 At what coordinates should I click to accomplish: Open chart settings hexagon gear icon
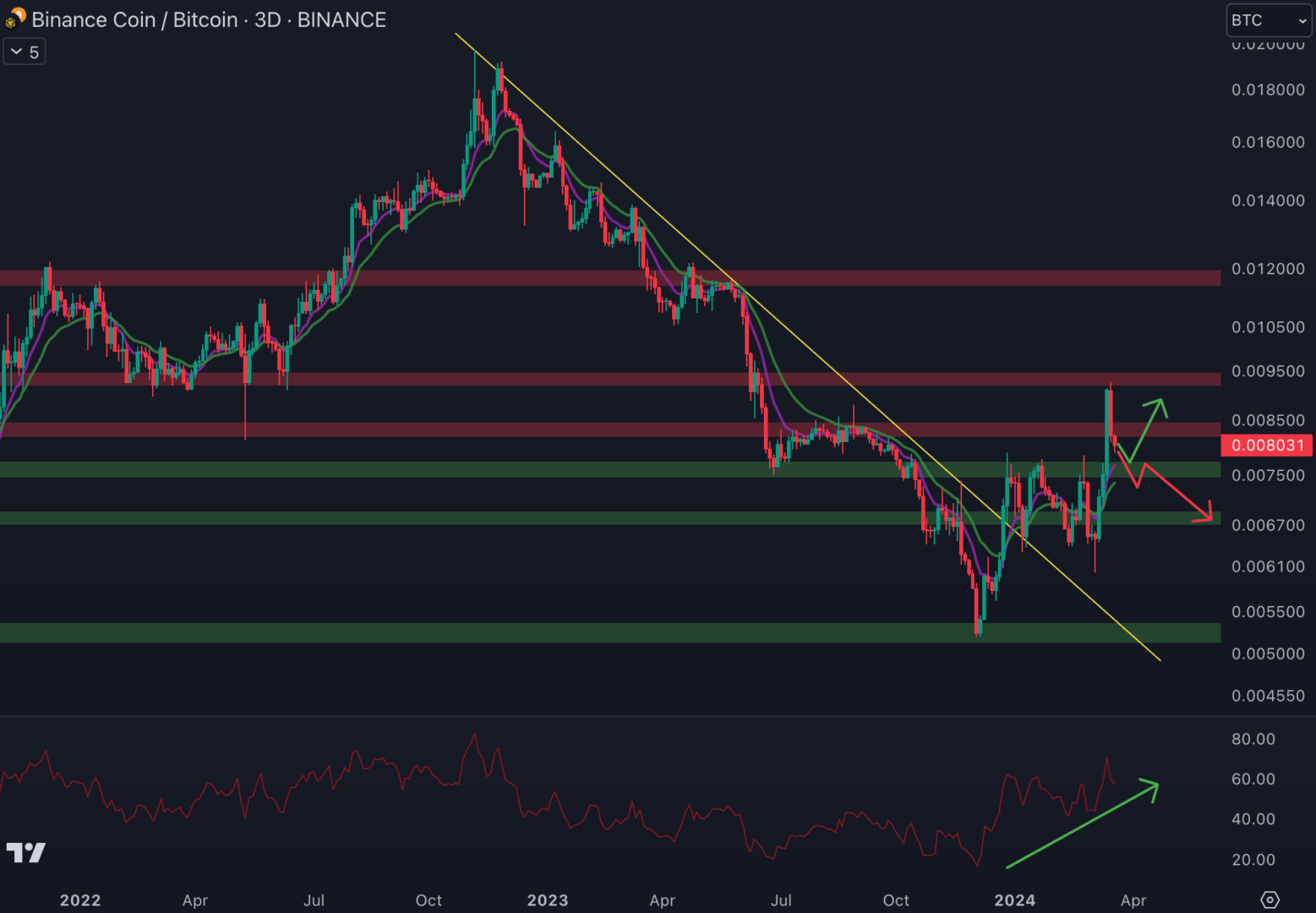(1270, 899)
